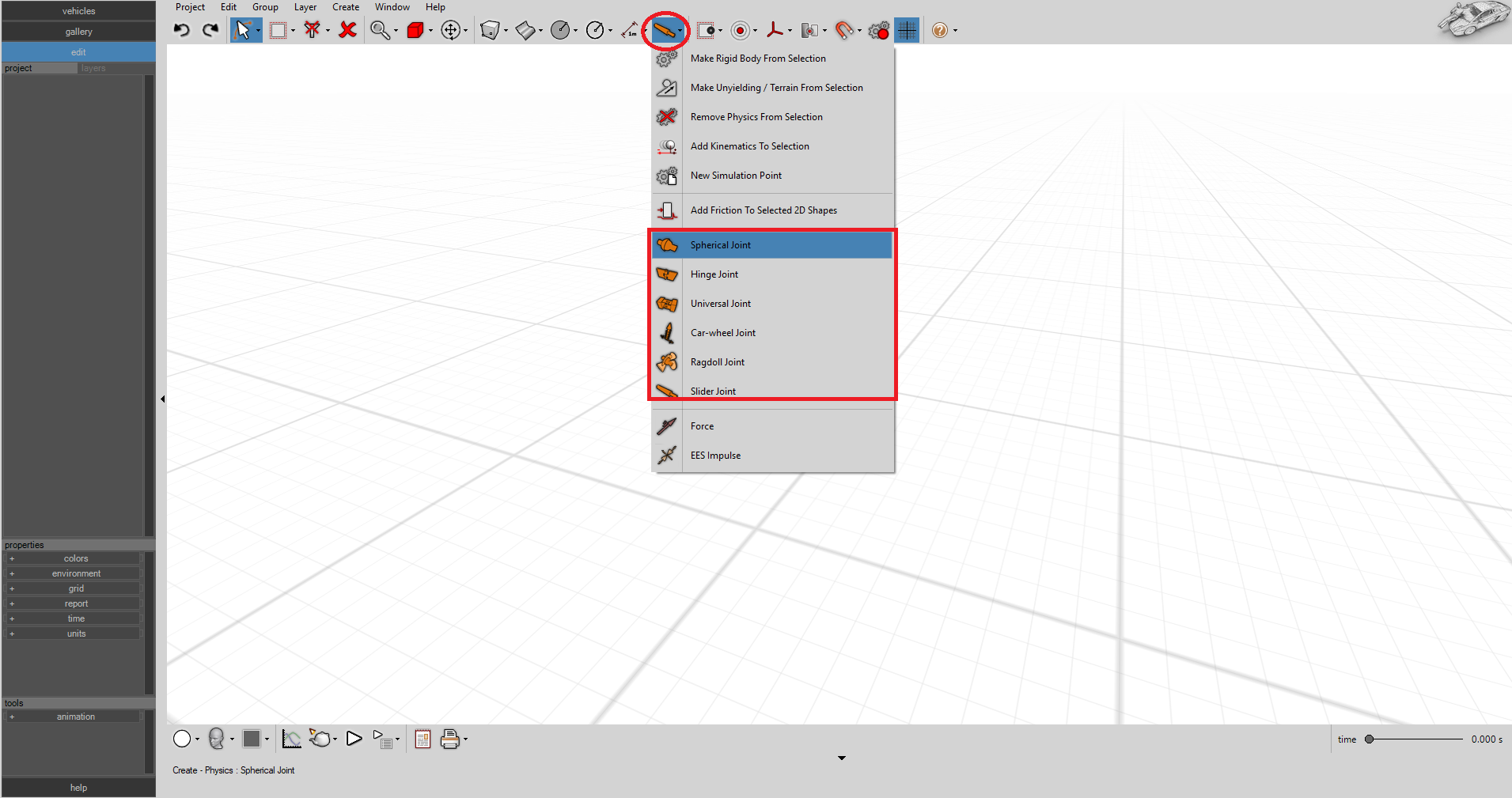Open dropdown arrow beside help icon

(x=955, y=31)
